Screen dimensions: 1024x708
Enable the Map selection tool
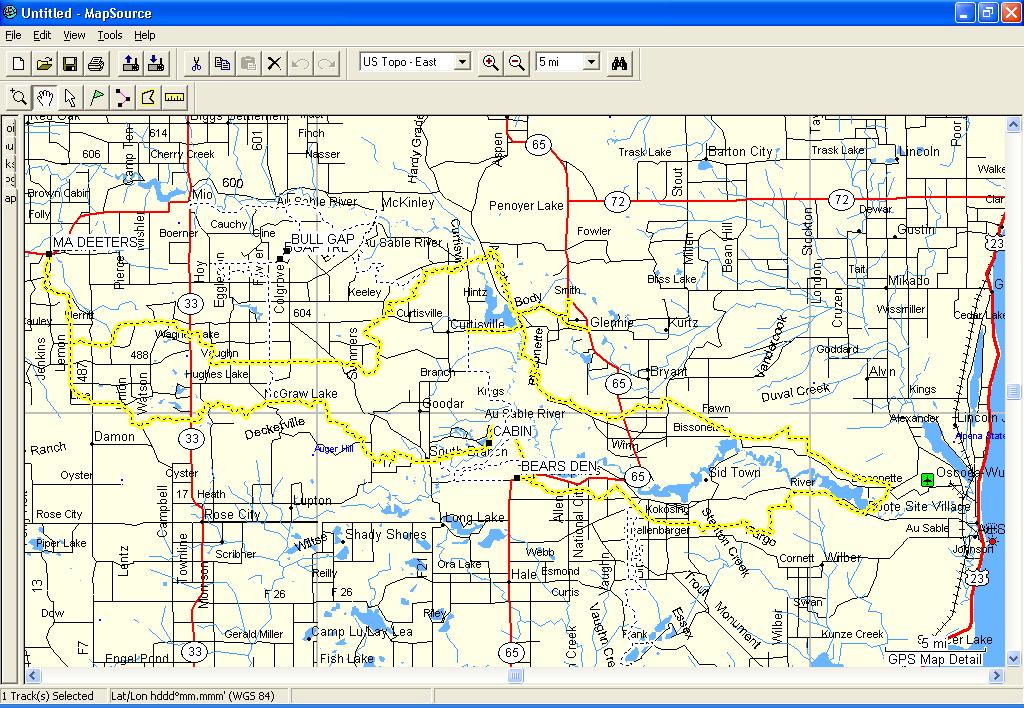click(148, 97)
